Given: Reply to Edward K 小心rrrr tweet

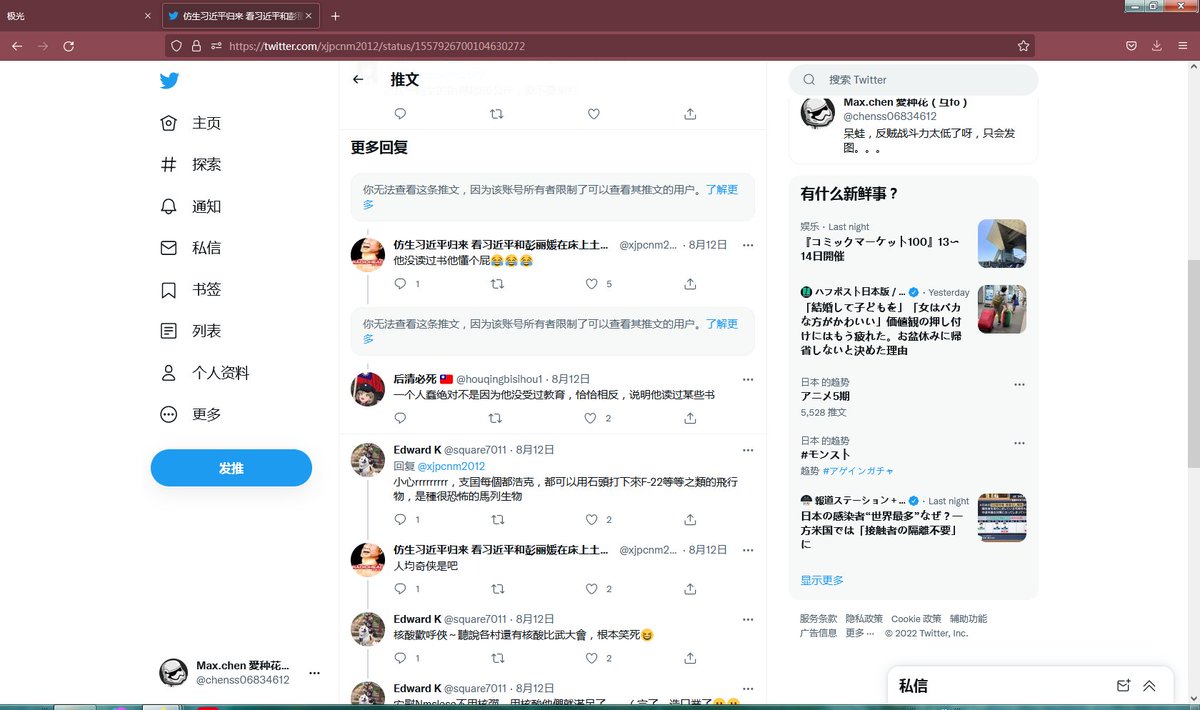Looking at the screenshot, I should (400, 520).
